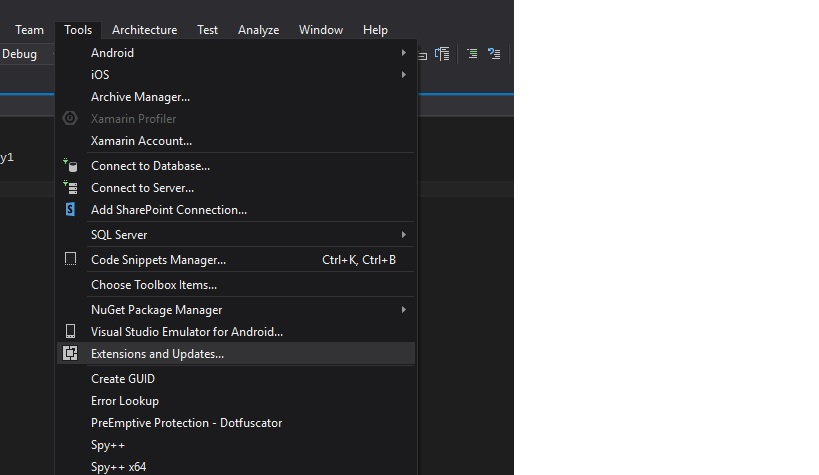The image size is (819, 475).
Task: Expand the iOS submenu
Action: click(x=236, y=75)
